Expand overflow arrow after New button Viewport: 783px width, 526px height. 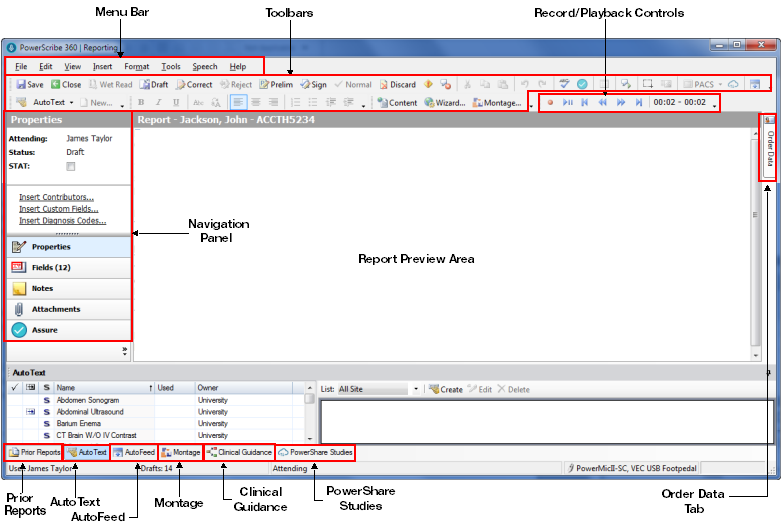pyautogui.click(x=122, y=106)
